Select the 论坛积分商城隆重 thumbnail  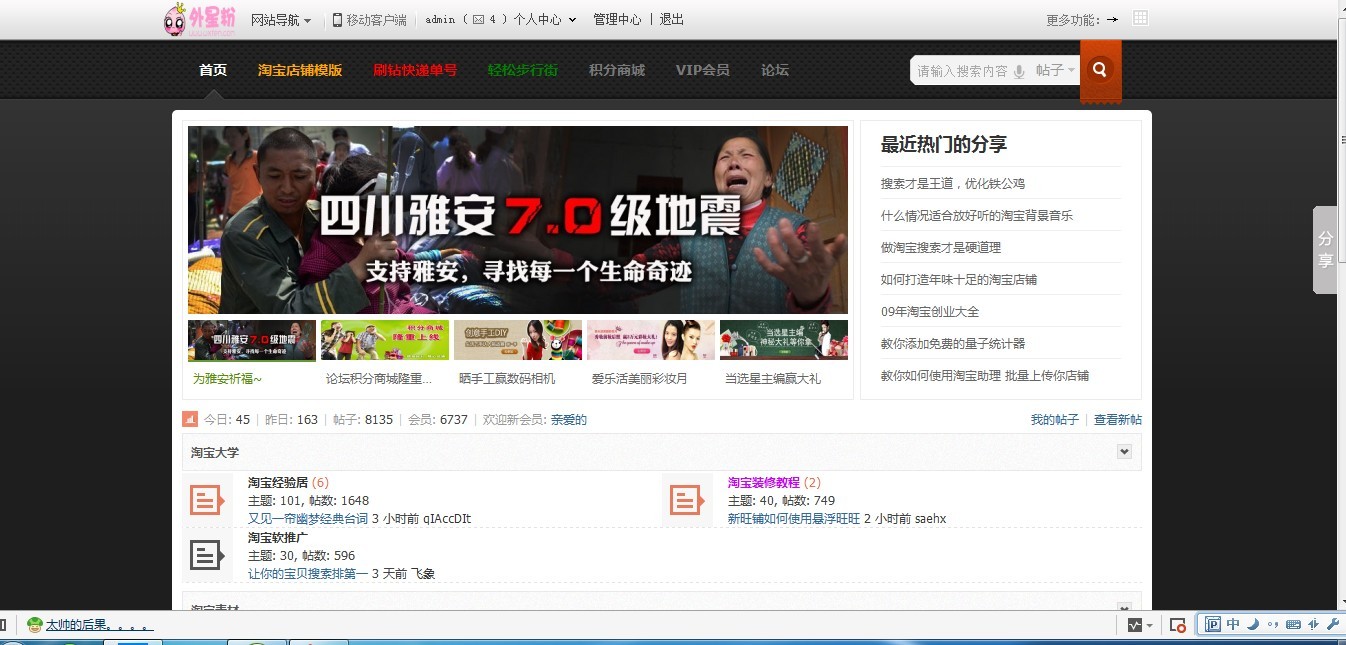point(385,341)
